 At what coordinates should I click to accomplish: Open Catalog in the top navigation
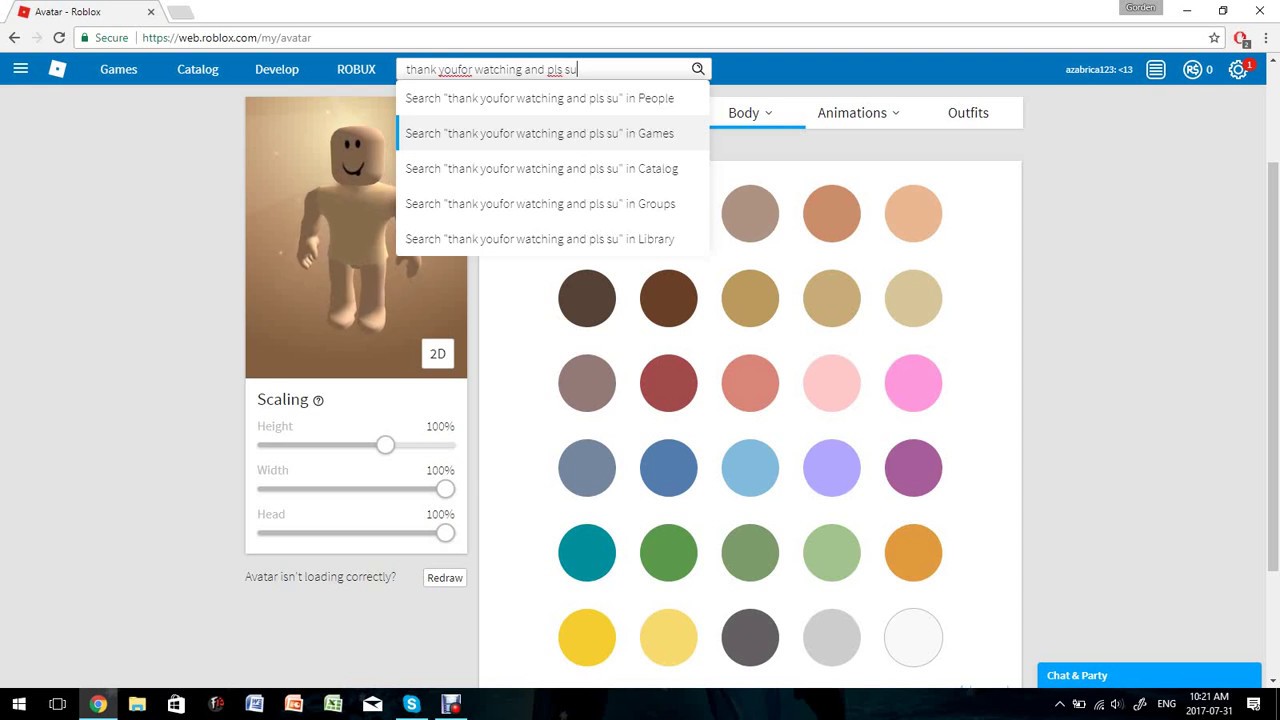click(x=197, y=69)
